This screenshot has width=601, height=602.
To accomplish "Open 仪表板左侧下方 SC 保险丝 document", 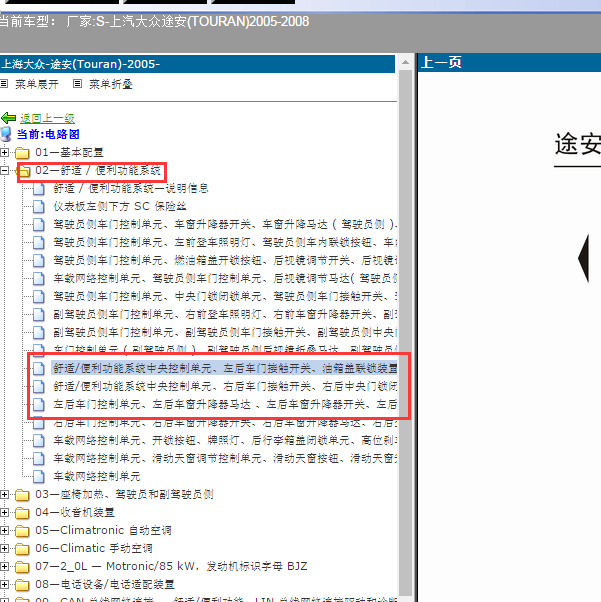I will (120, 206).
